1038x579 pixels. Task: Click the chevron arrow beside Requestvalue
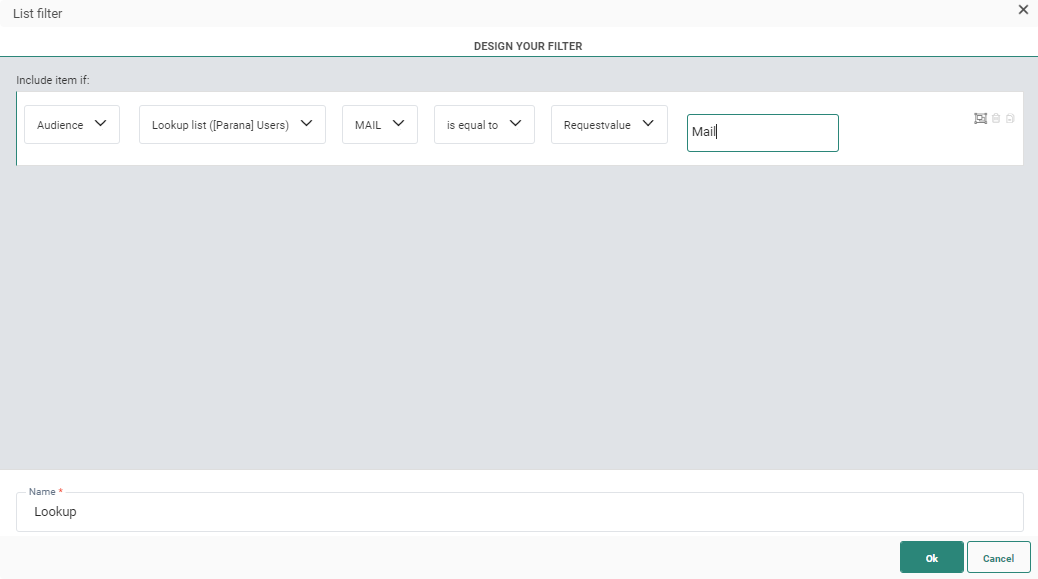tap(648, 124)
